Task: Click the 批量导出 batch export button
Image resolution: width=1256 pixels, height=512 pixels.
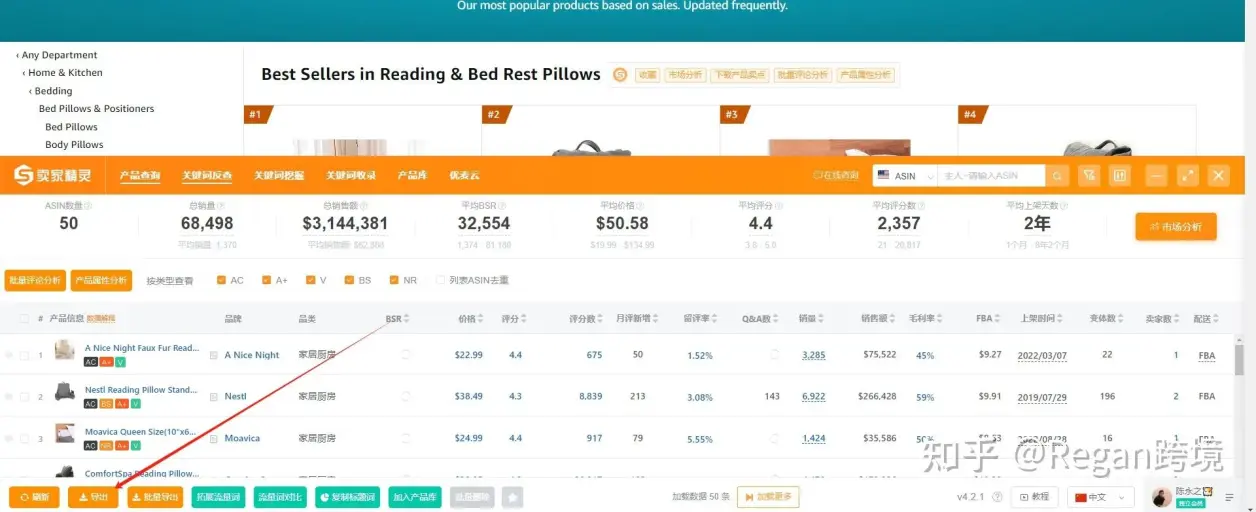Action: pyautogui.click(x=155, y=497)
